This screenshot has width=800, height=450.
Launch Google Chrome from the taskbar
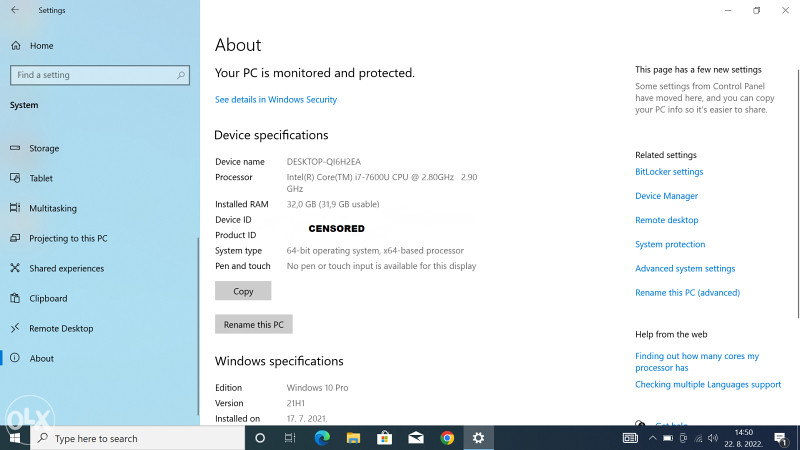[447, 438]
